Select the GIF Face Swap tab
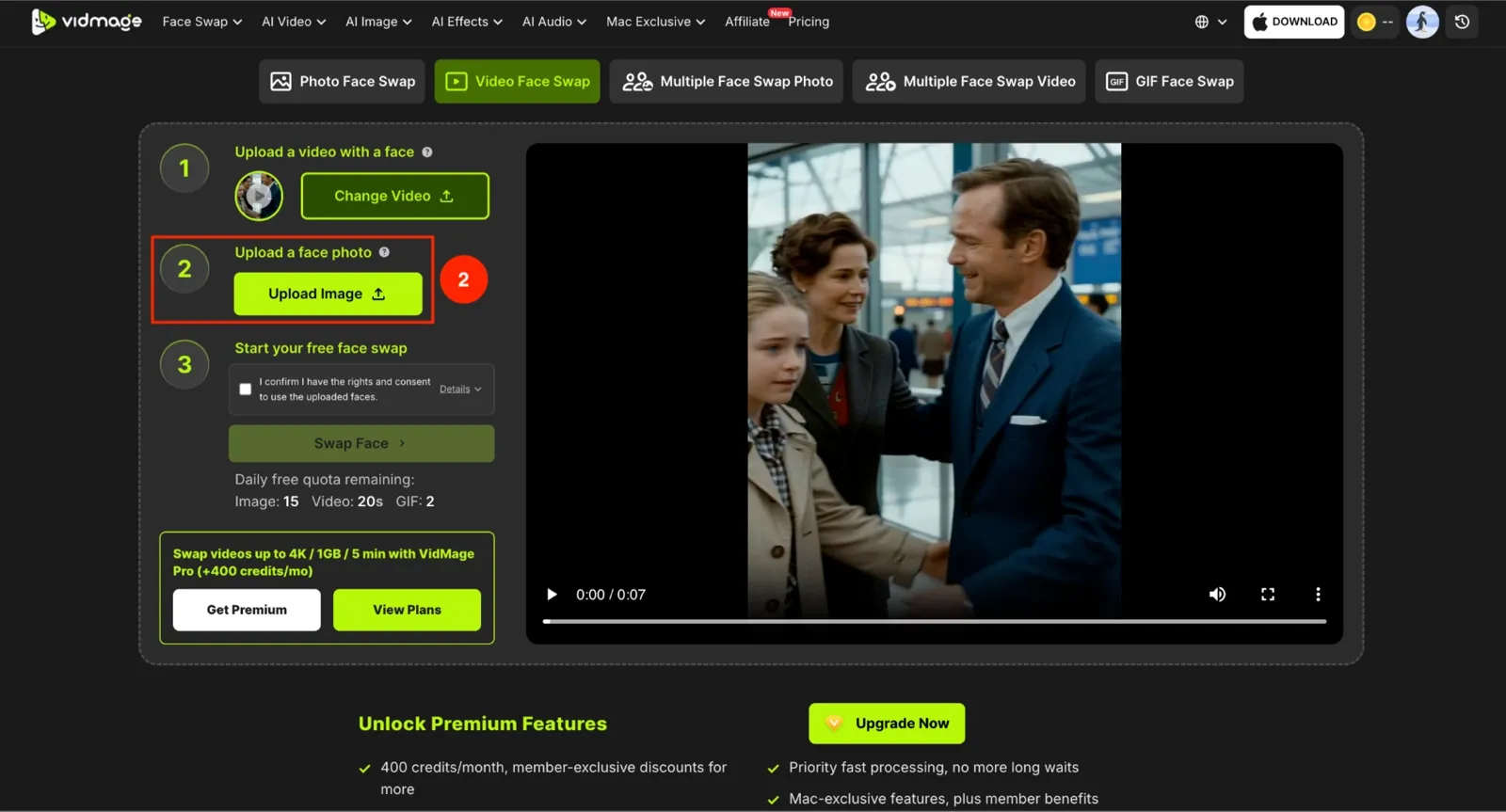 [1169, 82]
